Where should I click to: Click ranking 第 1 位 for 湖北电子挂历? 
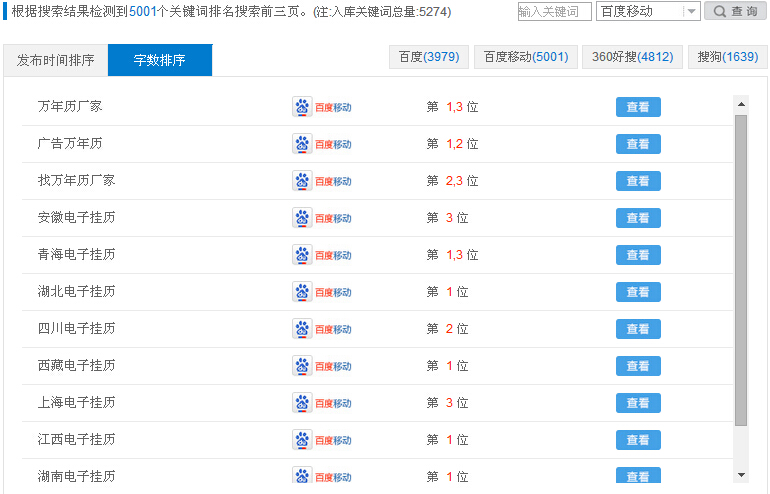coord(447,292)
